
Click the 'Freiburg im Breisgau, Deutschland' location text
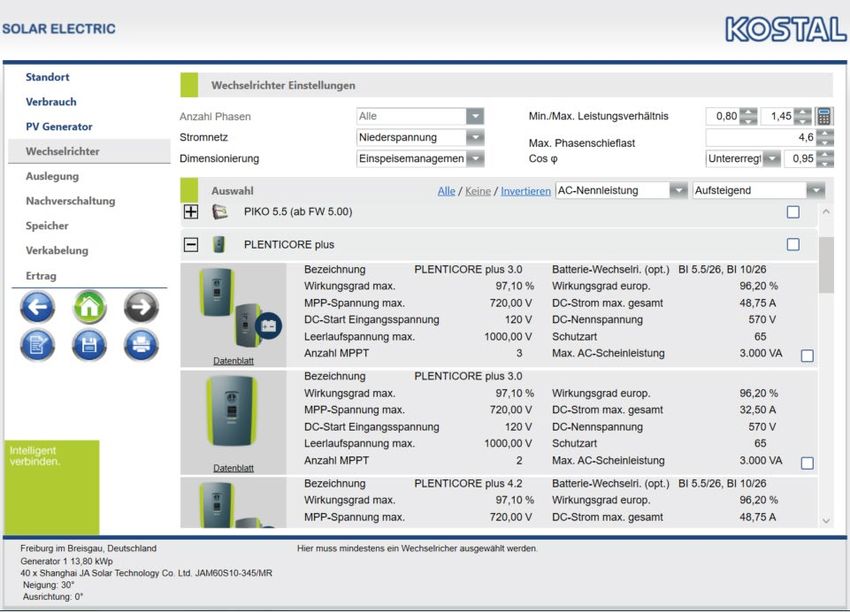tap(88, 549)
